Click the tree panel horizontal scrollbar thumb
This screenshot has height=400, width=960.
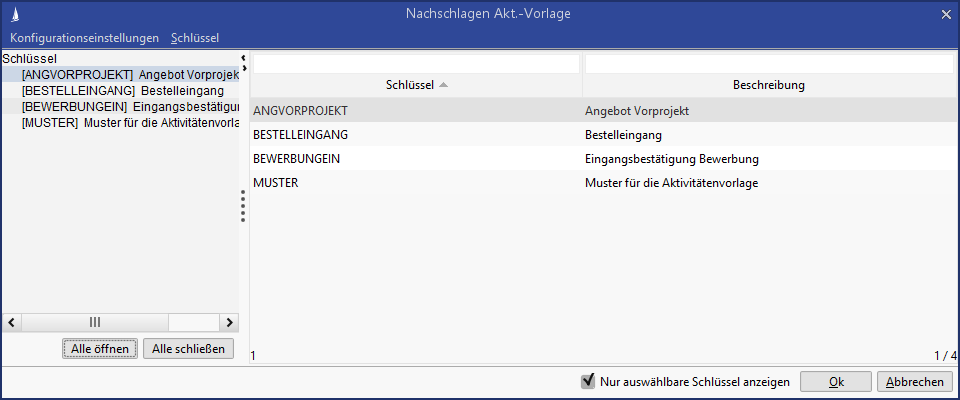(95, 322)
